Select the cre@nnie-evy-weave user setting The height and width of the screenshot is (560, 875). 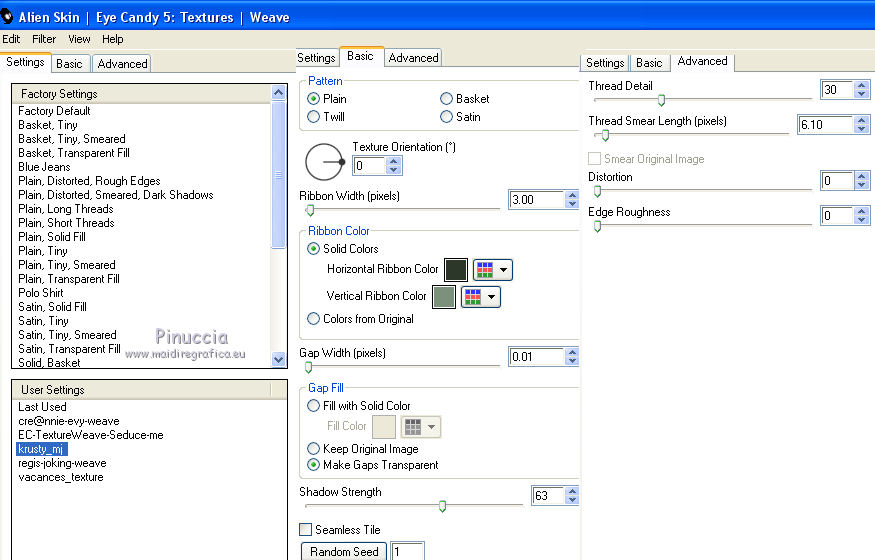tap(69, 421)
